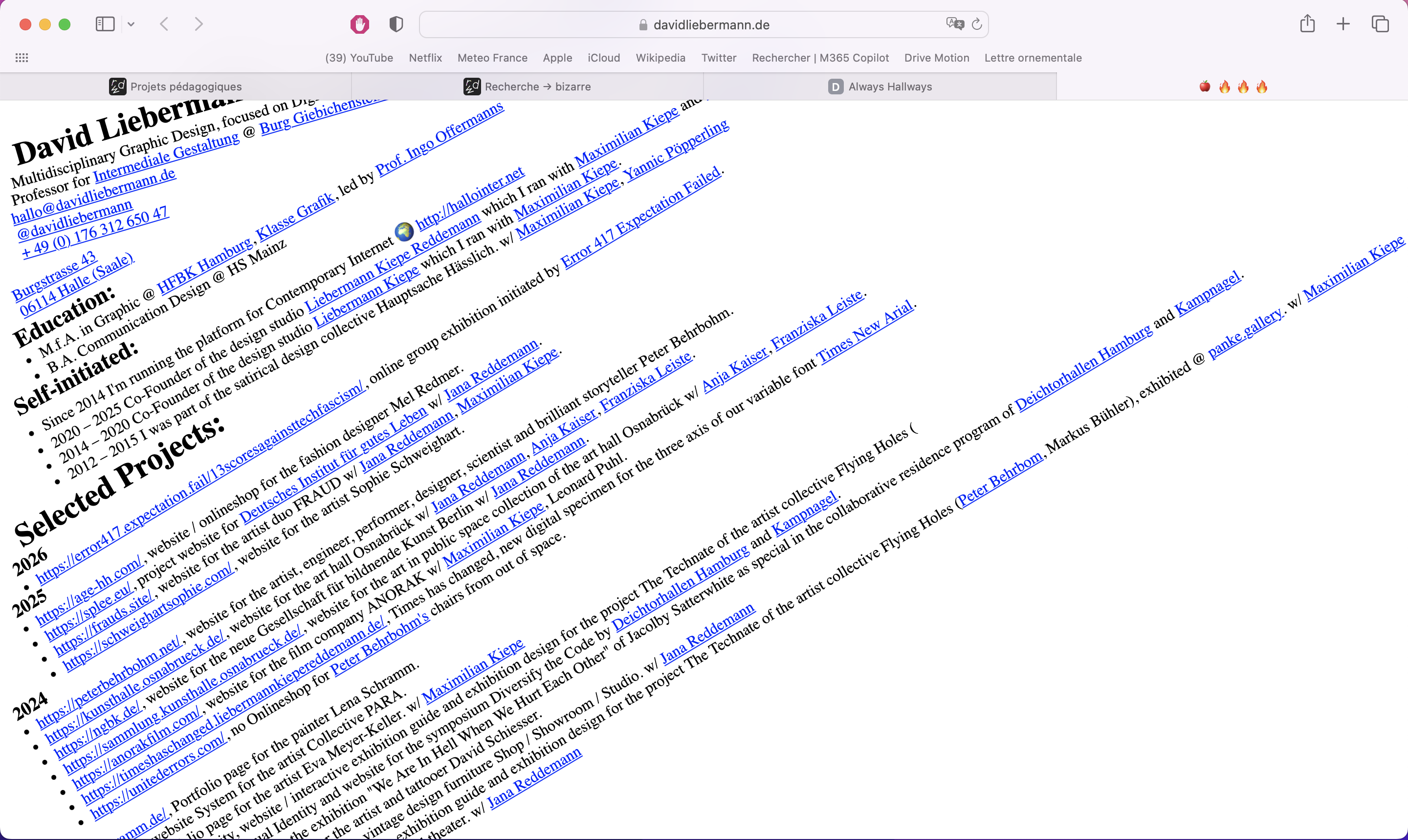The image size is (1408, 840).
Task: Open the Share sheet button
Action: click(1307, 24)
